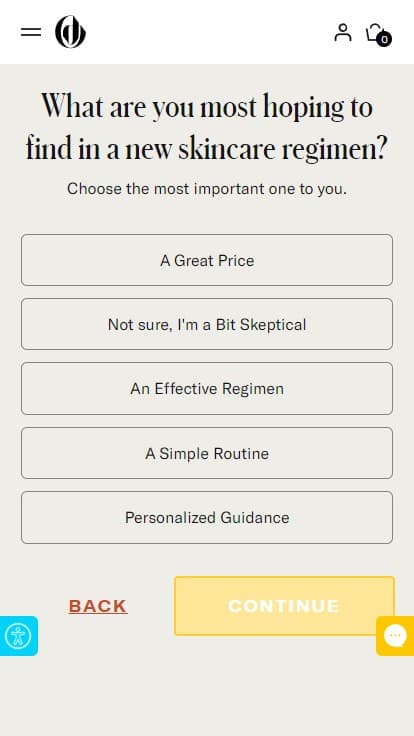Tap the word "Regimen" in third option
Screen dimensions: 414x736
253,389
